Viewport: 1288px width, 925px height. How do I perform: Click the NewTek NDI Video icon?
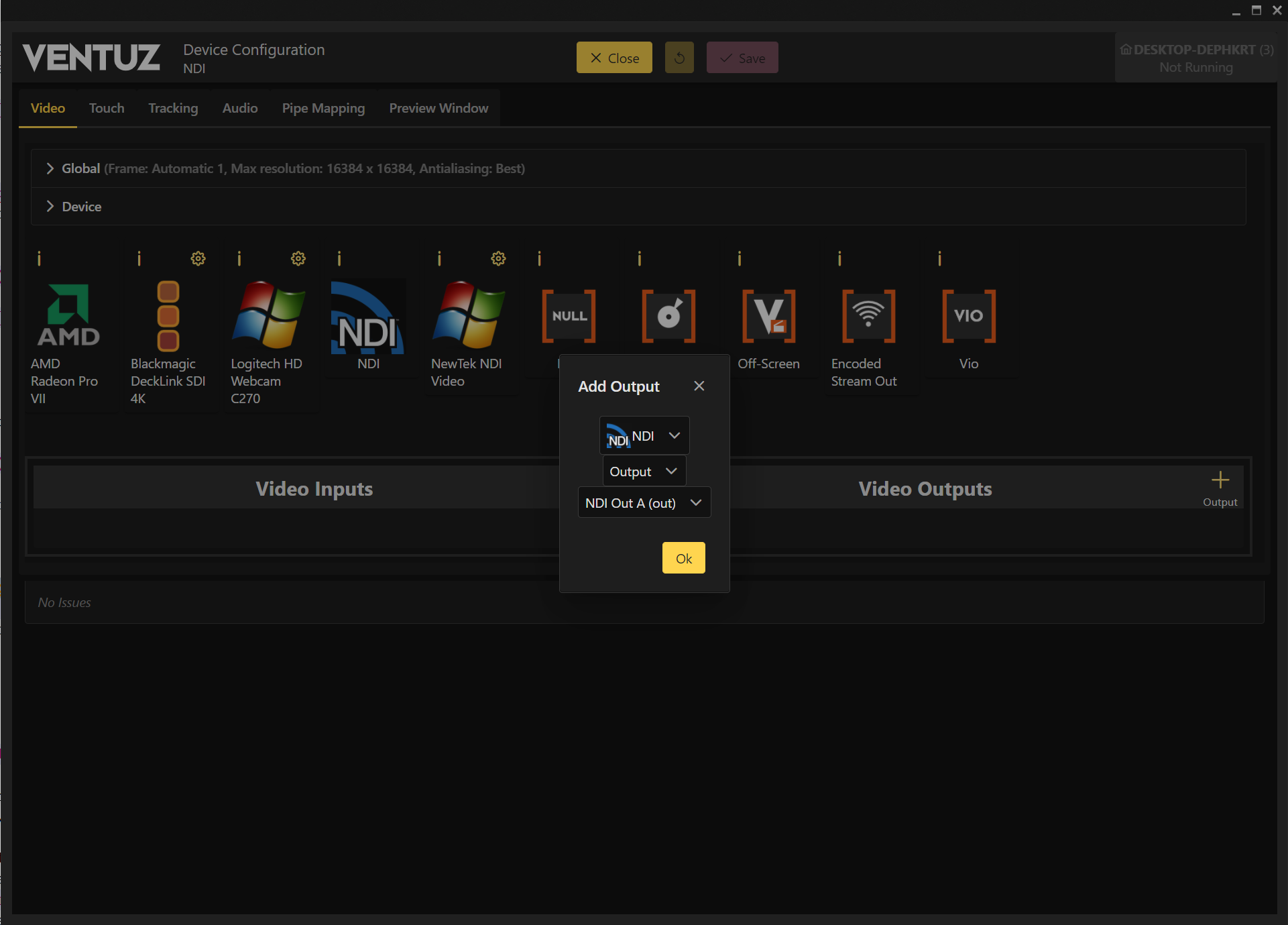click(468, 315)
